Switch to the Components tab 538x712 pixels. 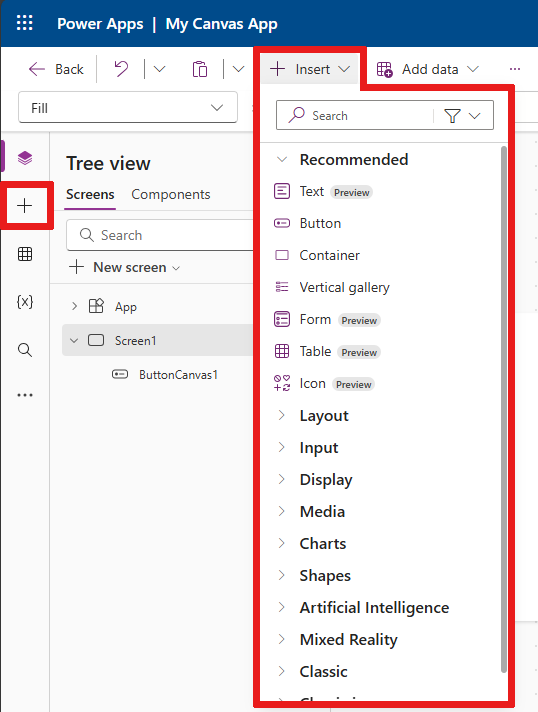[x=171, y=194]
